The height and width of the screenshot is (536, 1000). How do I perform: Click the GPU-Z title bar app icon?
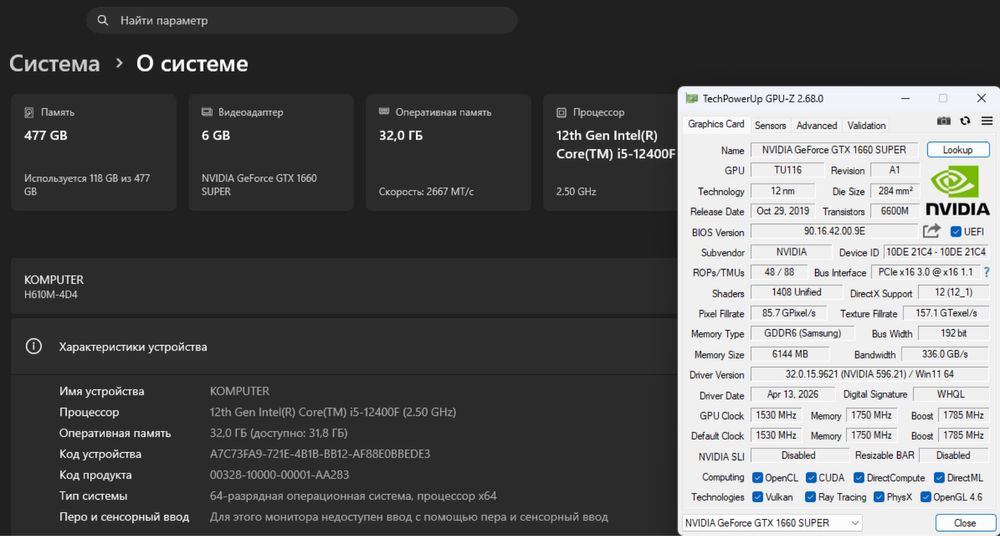coord(691,98)
